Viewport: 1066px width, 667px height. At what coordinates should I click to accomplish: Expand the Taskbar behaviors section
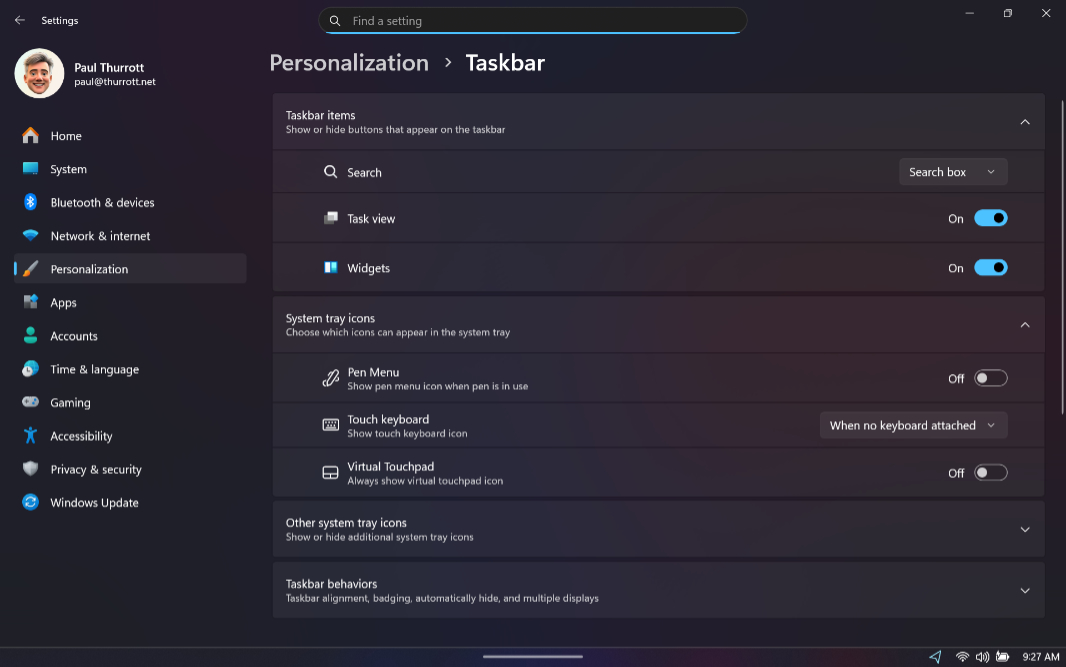pyautogui.click(x=1024, y=590)
